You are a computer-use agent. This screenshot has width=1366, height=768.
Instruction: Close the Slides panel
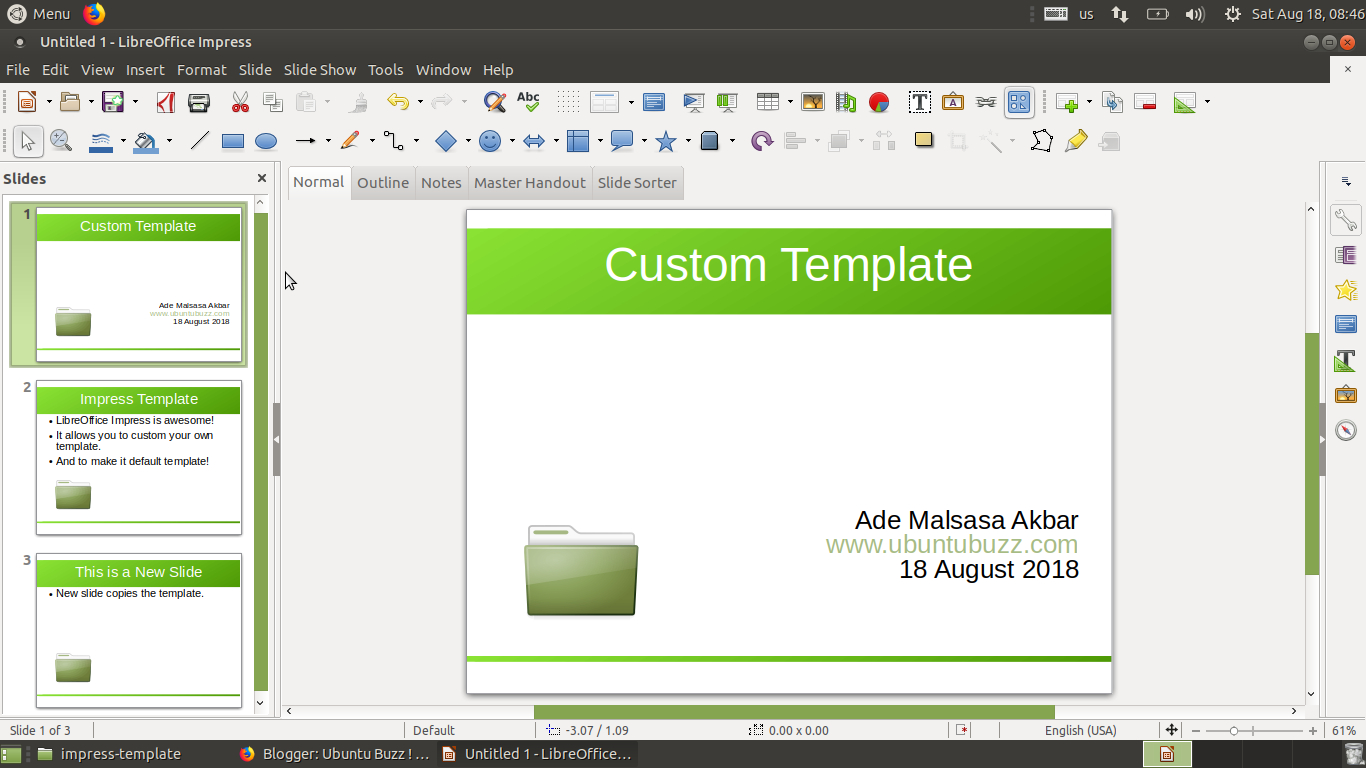(262, 178)
